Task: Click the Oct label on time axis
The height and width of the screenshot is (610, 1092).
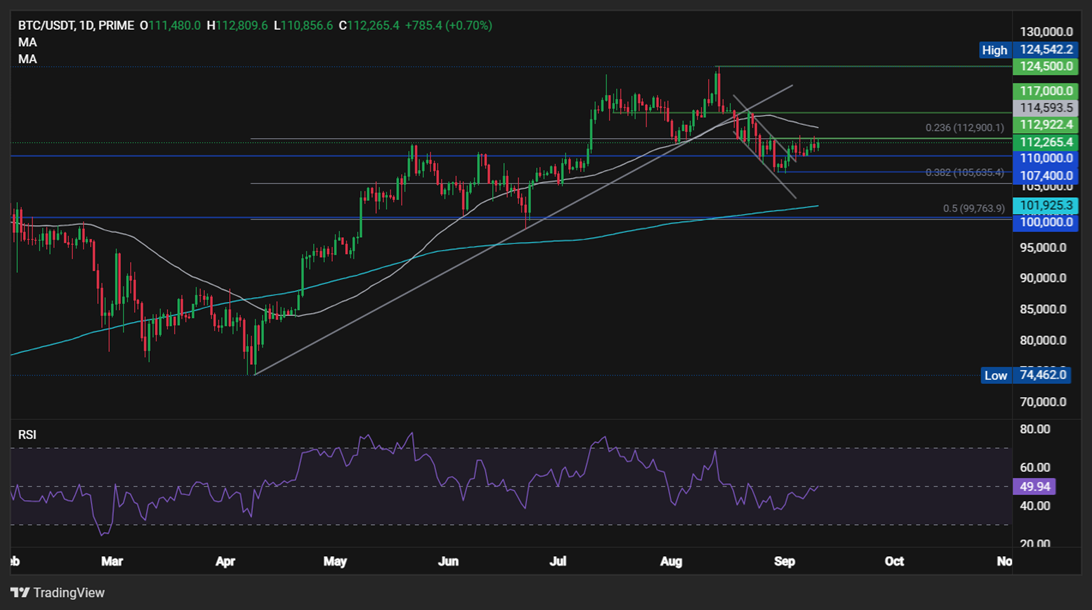Action: click(x=894, y=561)
